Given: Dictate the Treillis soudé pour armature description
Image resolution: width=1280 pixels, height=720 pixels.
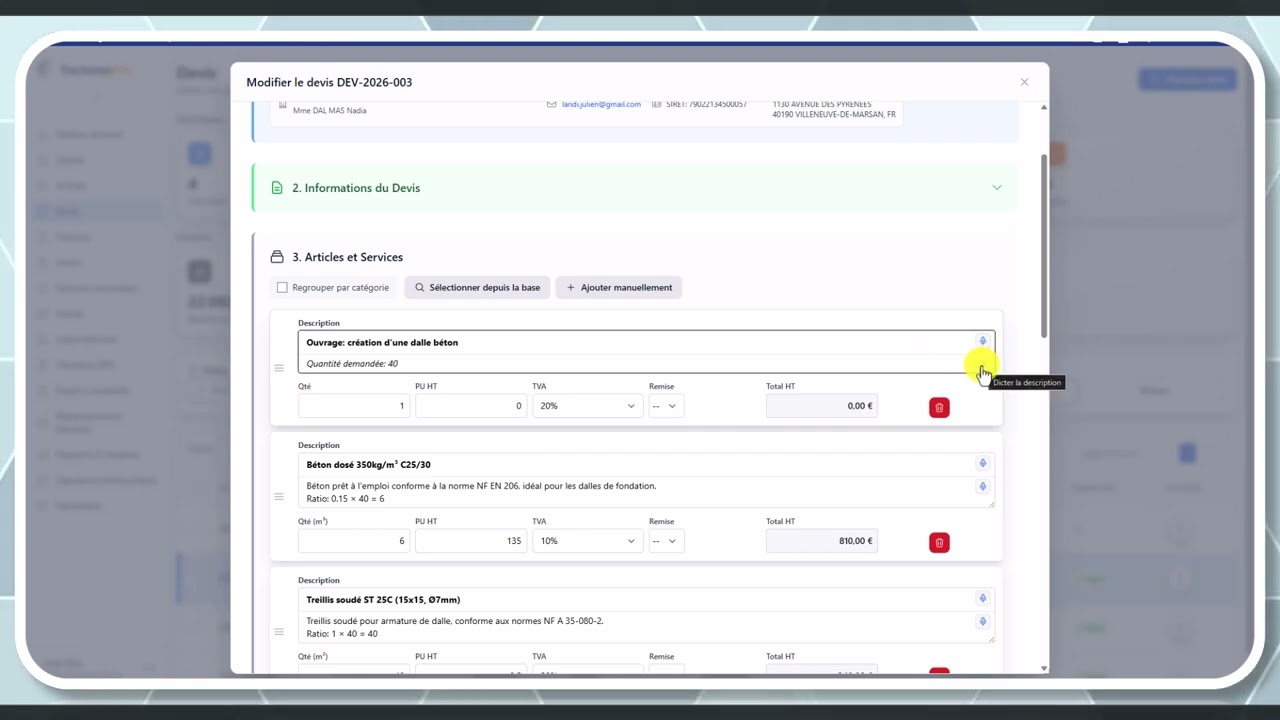Looking at the screenshot, I should click(x=983, y=621).
